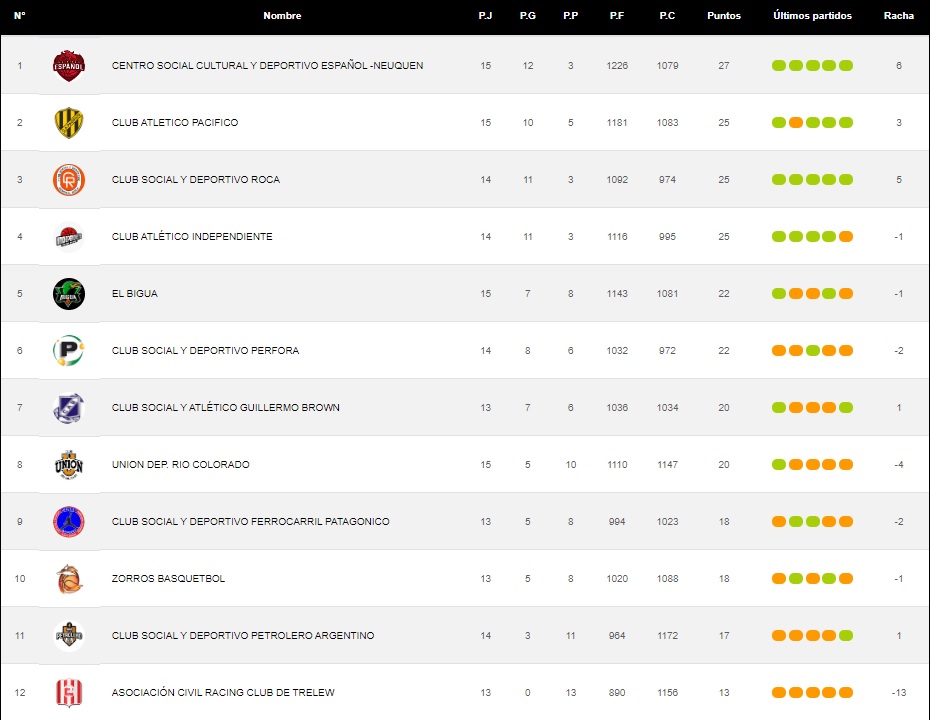Select the Guillermo Brown team crest
The width and height of the screenshot is (930, 720).
tap(68, 408)
